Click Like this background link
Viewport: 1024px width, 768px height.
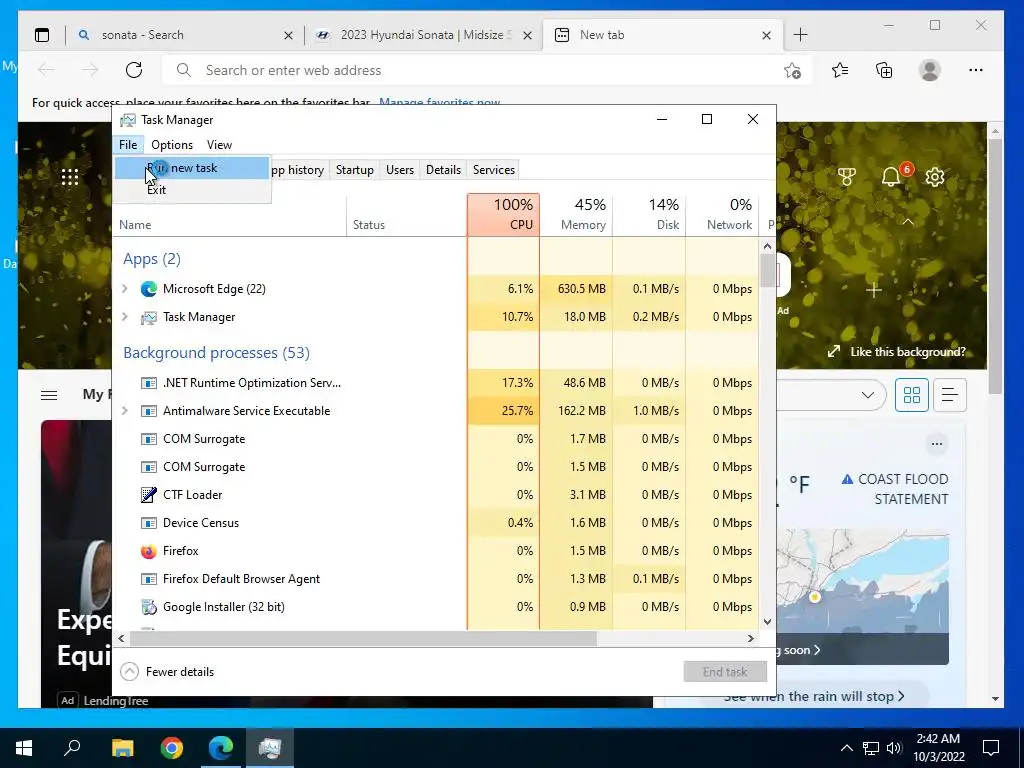click(897, 352)
